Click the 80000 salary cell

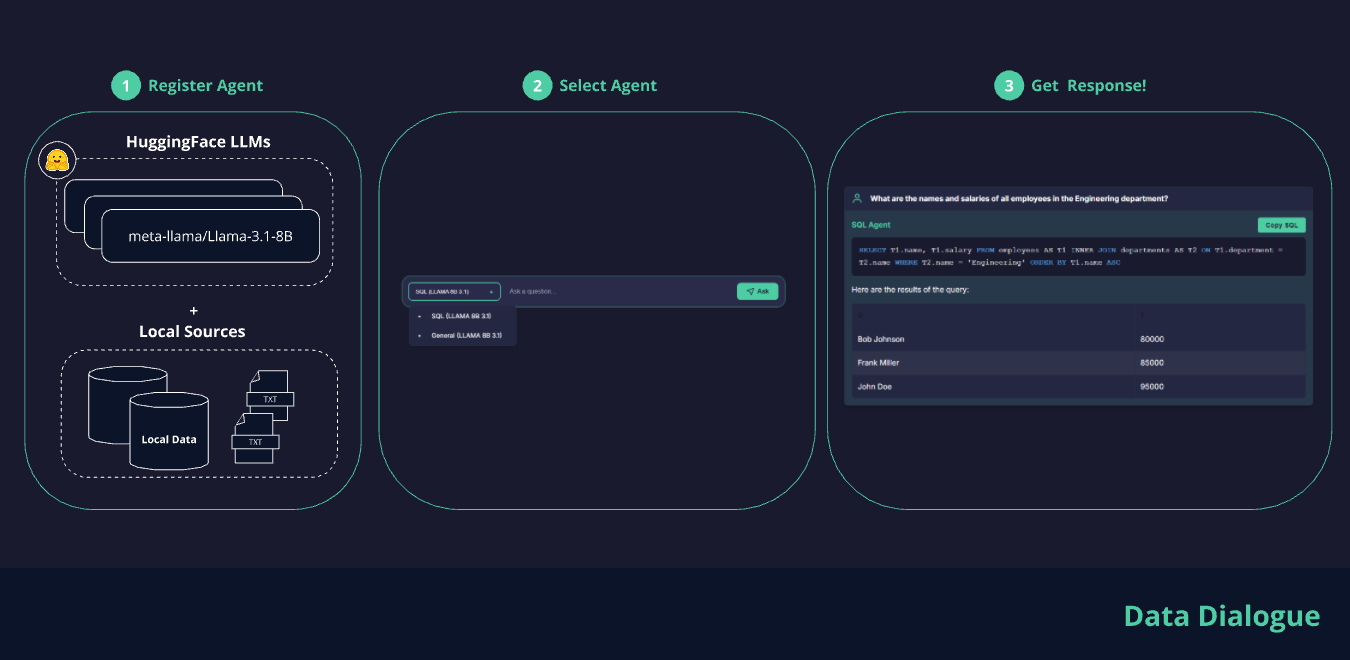[1220, 339]
